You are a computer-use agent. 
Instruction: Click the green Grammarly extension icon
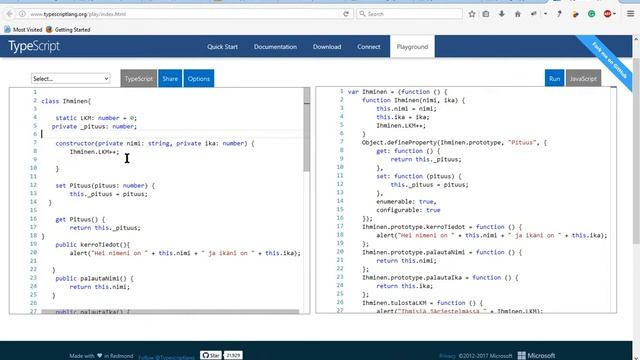[x=591, y=14]
